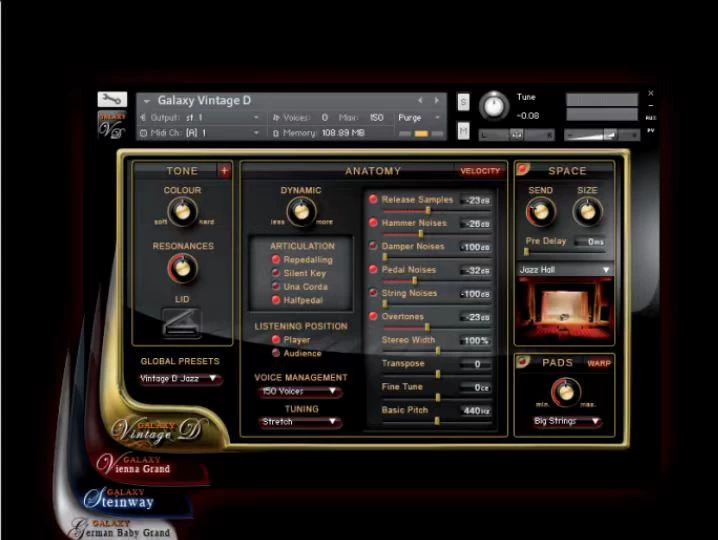The height and width of the screenshot is (540, 718).
Task: Toggle the PADS power button
Action: [522, 361]
